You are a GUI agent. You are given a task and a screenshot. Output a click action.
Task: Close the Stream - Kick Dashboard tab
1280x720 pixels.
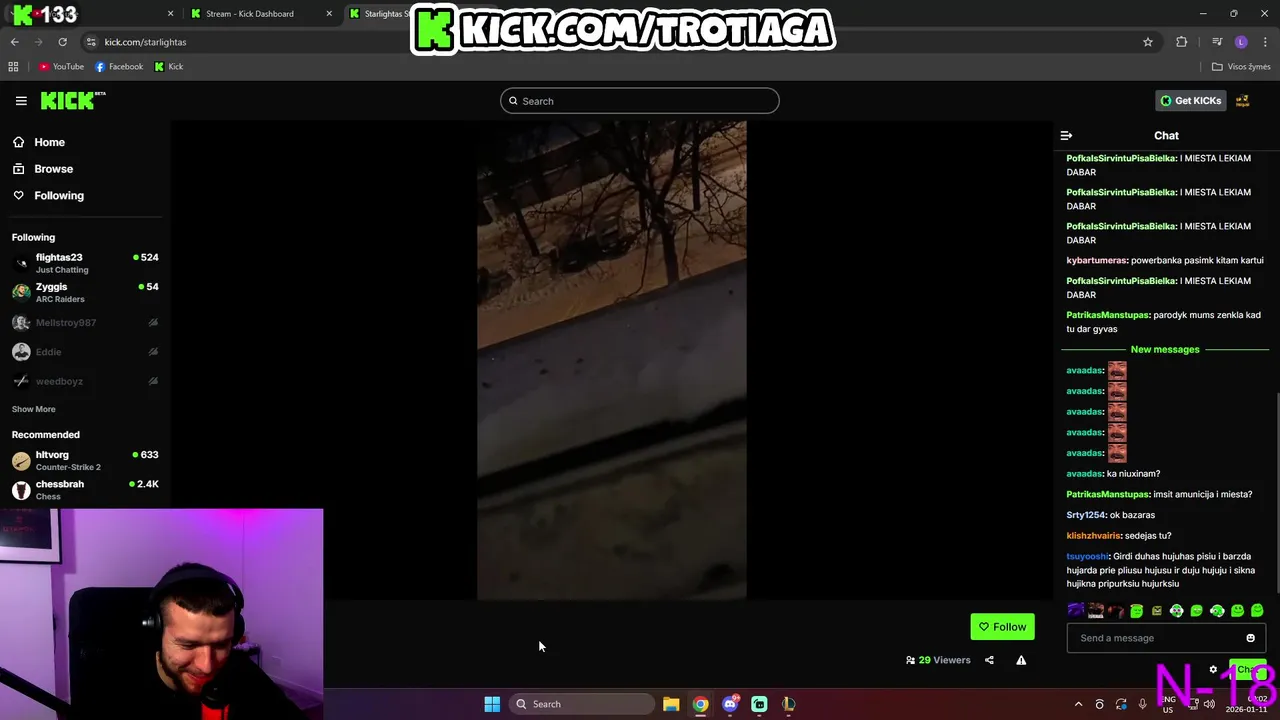tap(329, 14)
